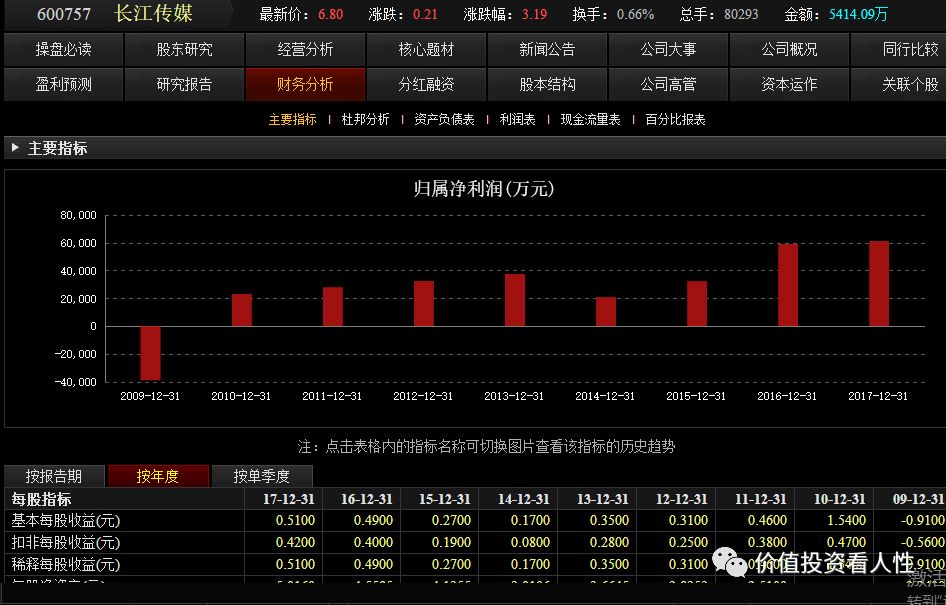Click the 2011-12-31 profit bar
Viewport: 946px width, 605px height.
coord(332,306)
